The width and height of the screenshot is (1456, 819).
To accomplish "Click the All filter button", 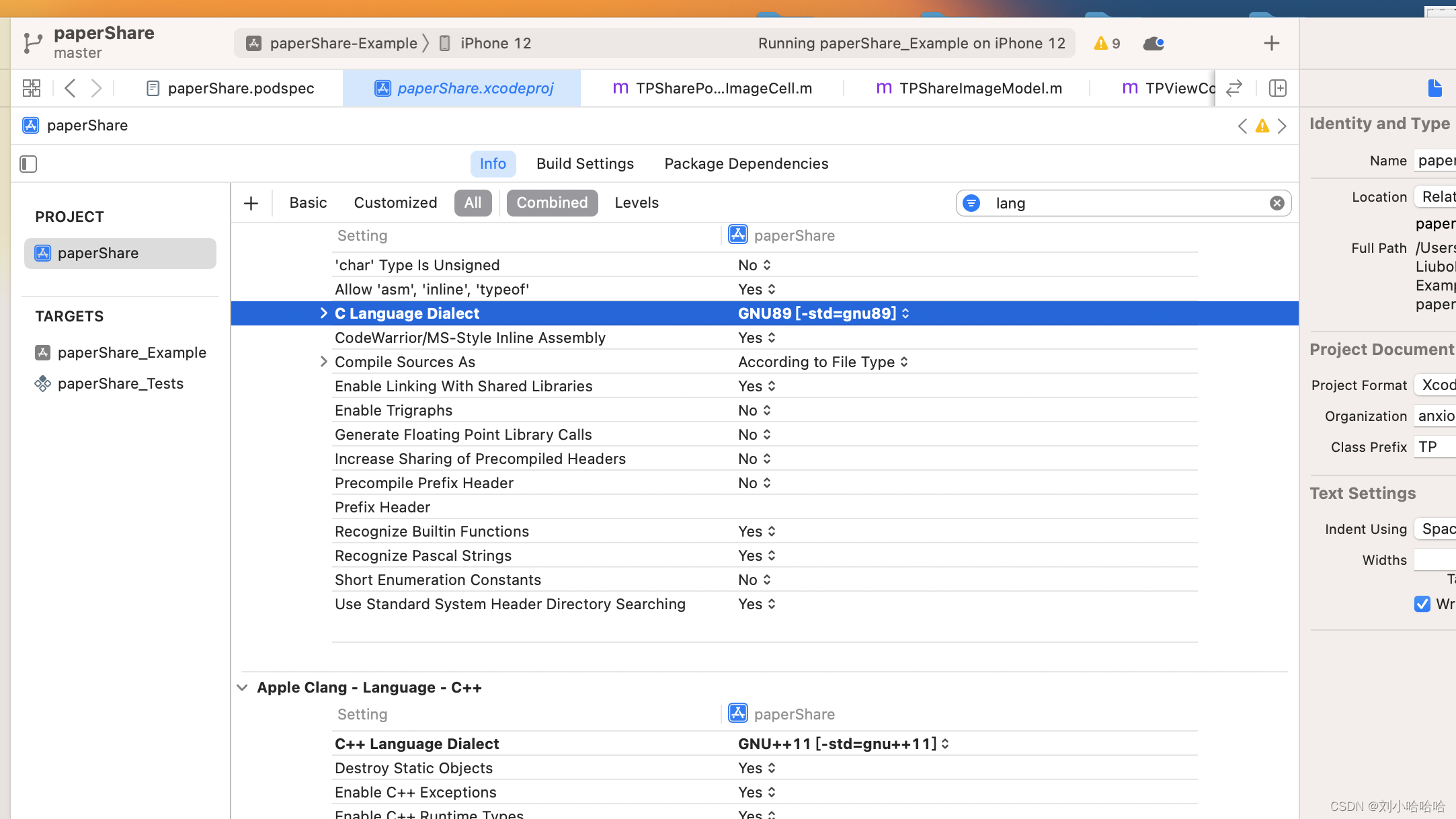I will coord(472,202).
